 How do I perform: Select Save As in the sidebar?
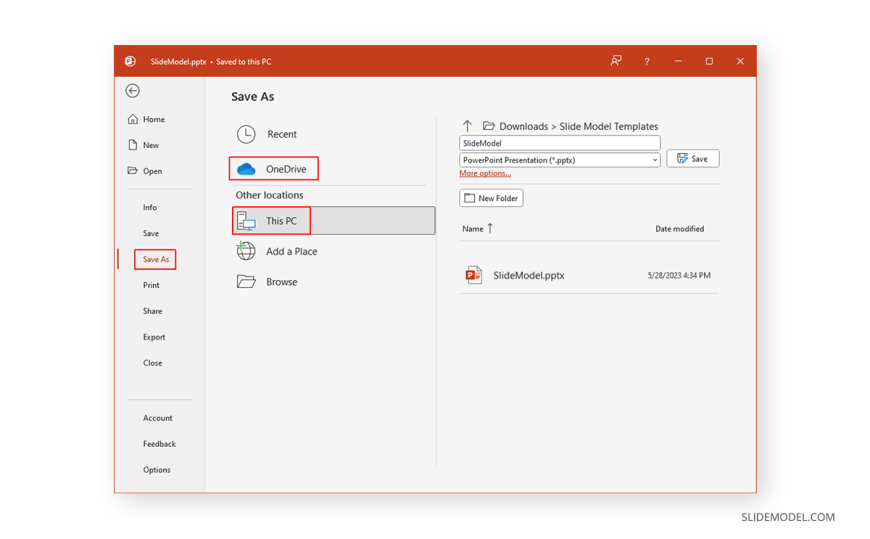tap(156, 259)
